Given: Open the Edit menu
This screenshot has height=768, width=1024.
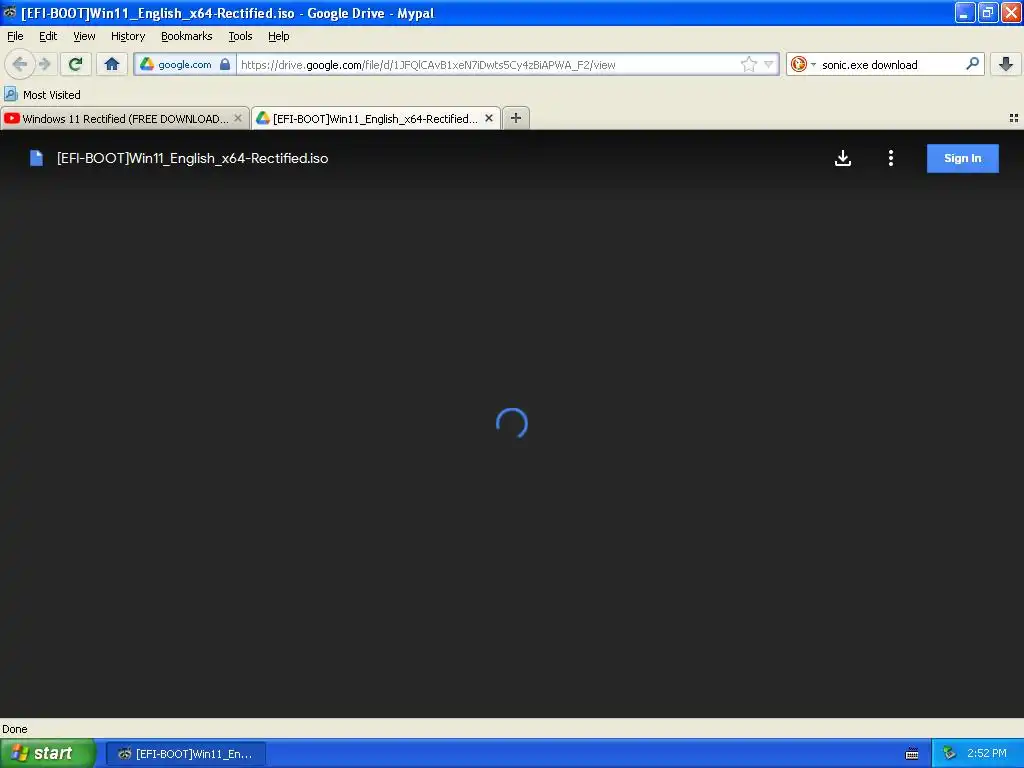Looking at the screenshot, I should click(48, 36).
